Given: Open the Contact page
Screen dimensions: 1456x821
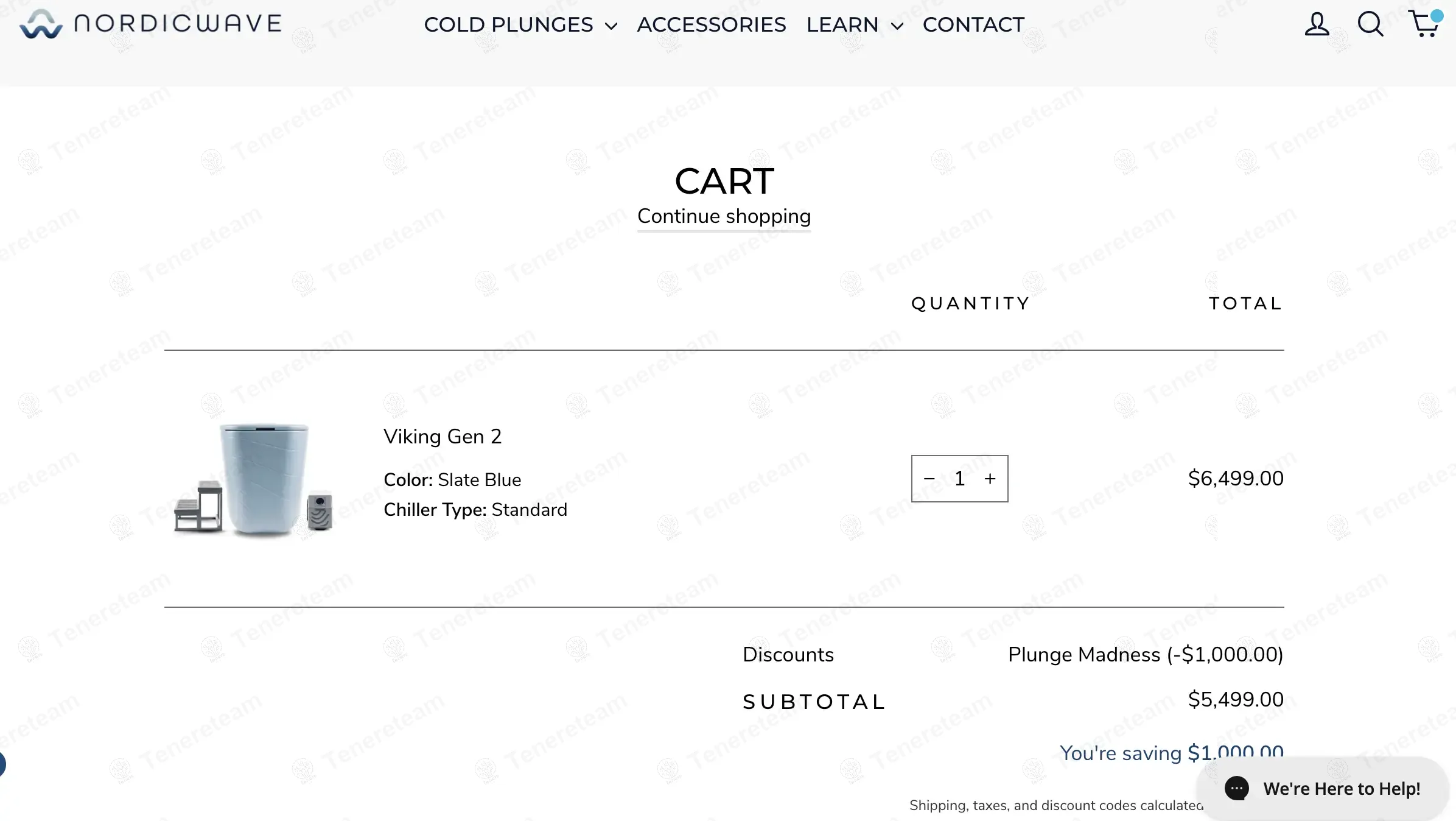Looking at the screenshot, I should (x=973, y=24).
